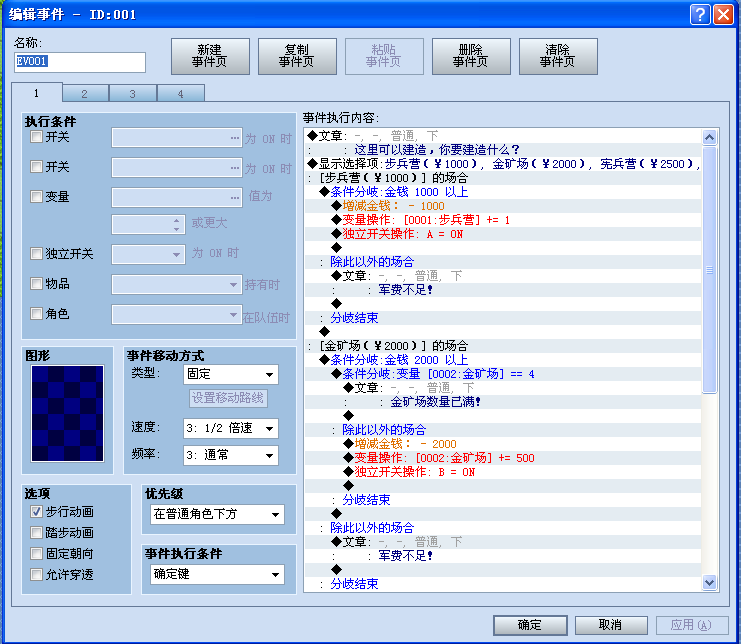The image size is (741, 644).
Task: Enable the second 开关 condition checkbox
Action: [x=36, y=167]
